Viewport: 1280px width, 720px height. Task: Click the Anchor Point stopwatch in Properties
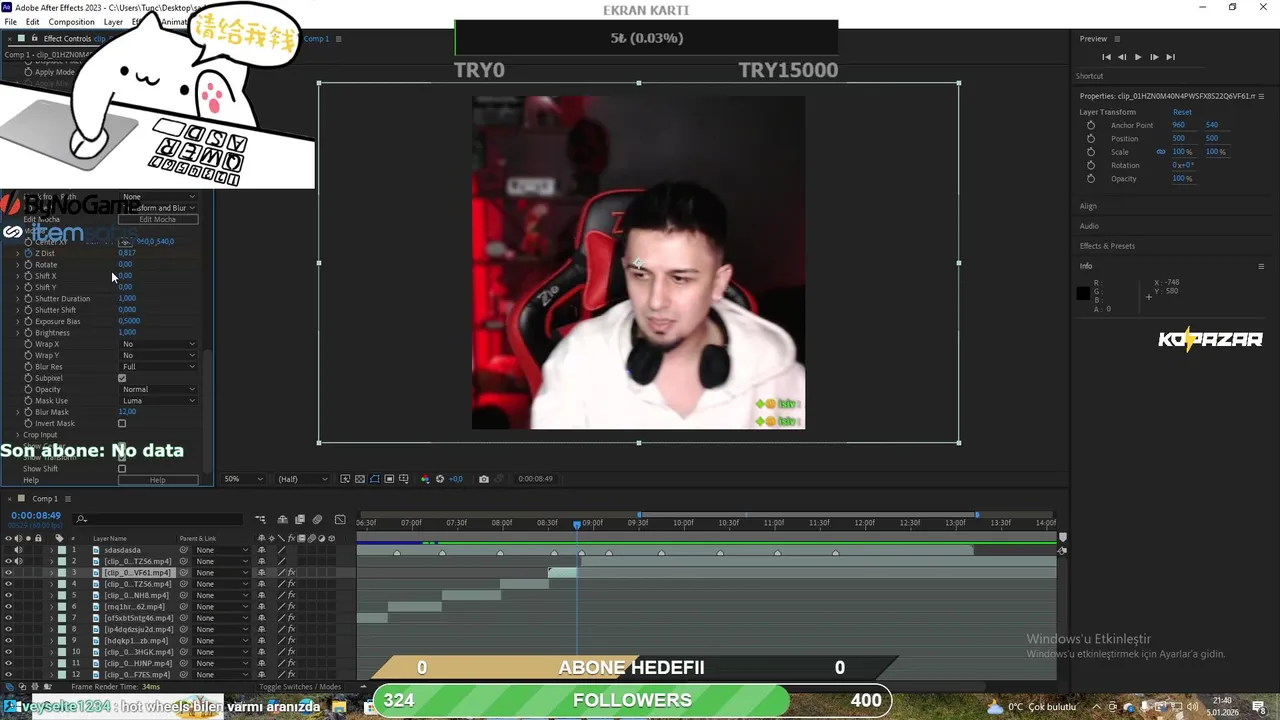(1090, 125)
